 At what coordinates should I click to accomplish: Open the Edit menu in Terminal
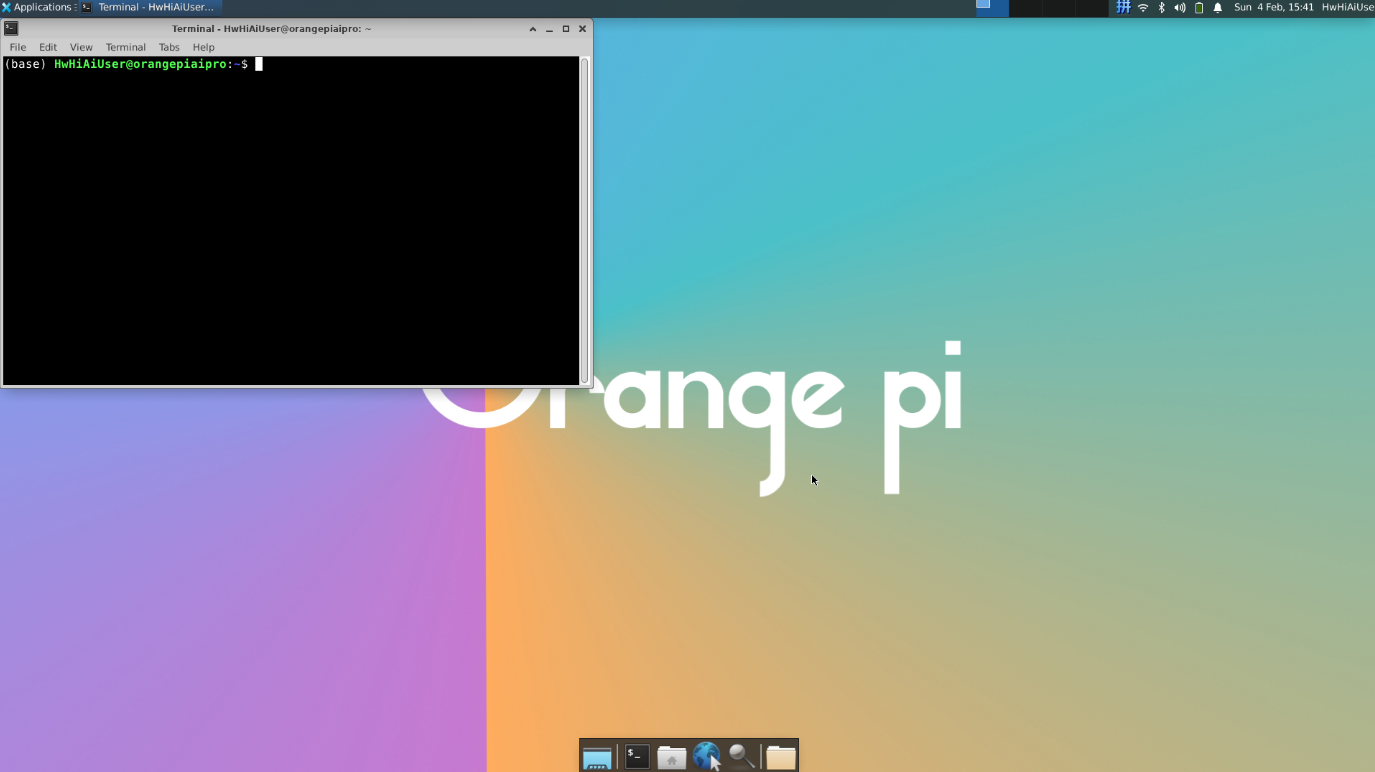(x=48, y=47)
